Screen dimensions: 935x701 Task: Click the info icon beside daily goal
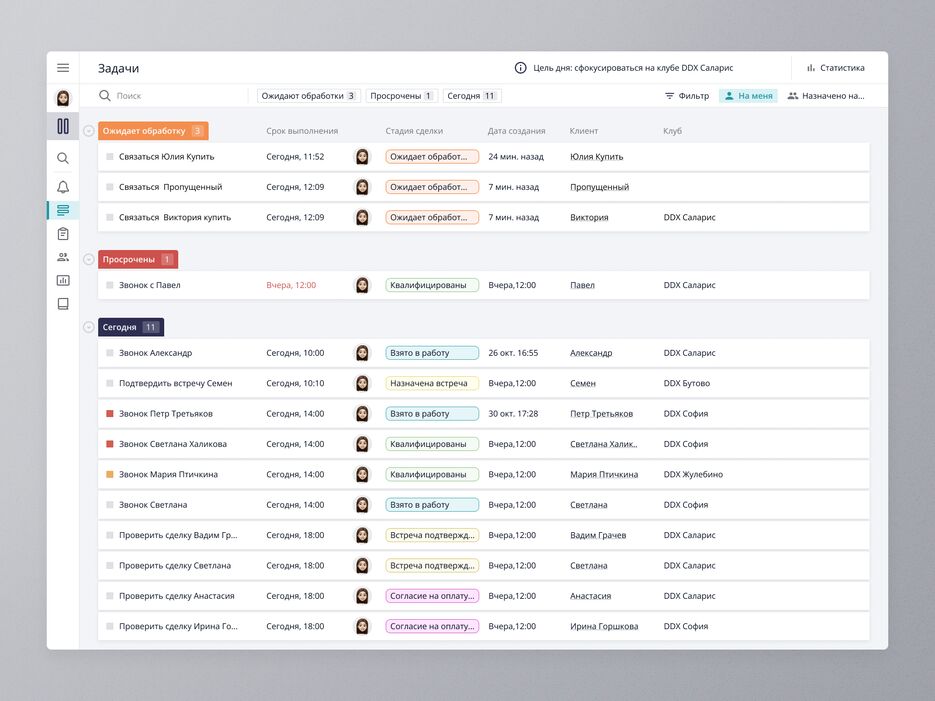(x=520, y=68)
